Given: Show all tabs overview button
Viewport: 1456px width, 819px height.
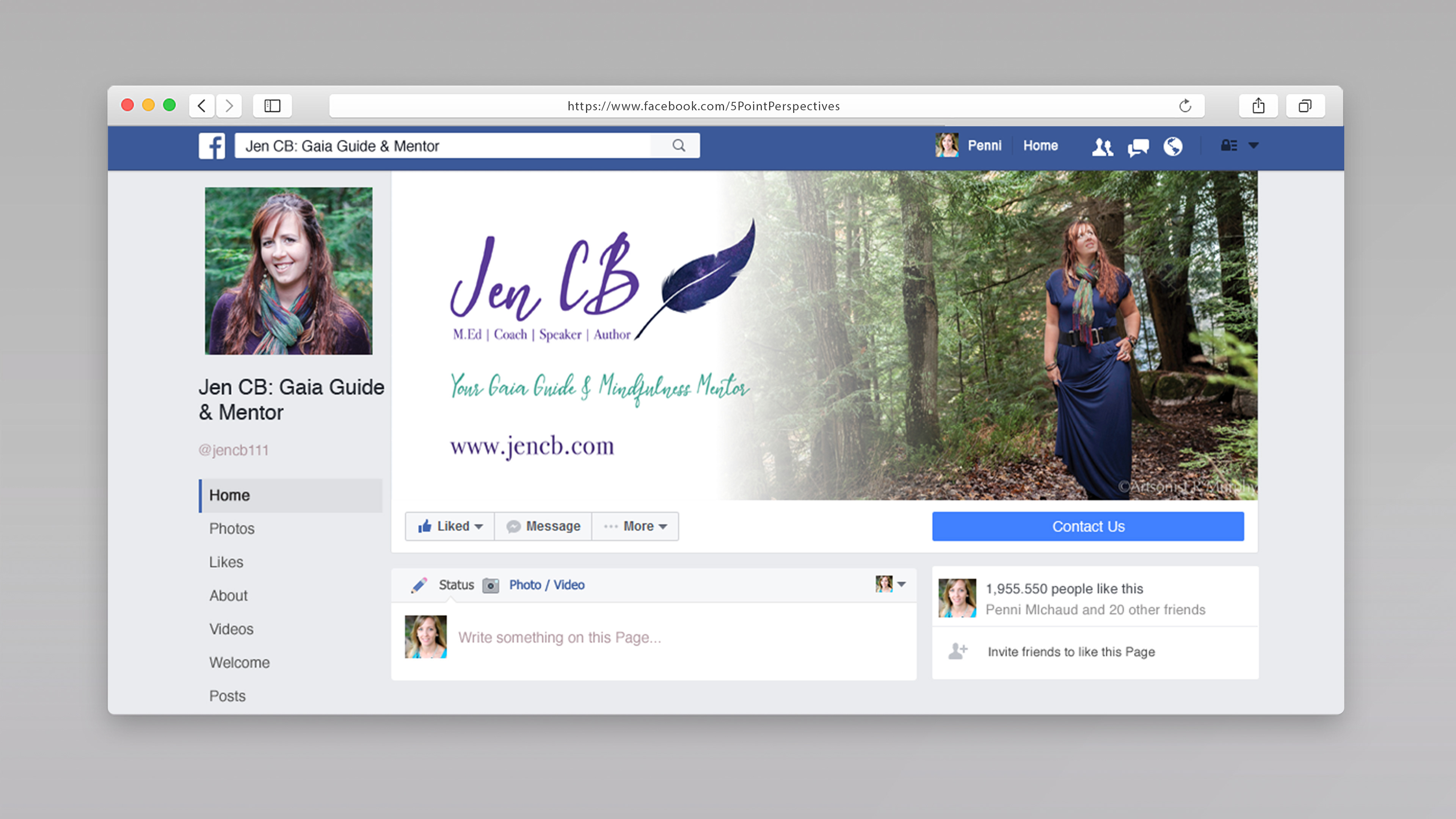Looking at the screenshot, I should (x=1304, y=106).
